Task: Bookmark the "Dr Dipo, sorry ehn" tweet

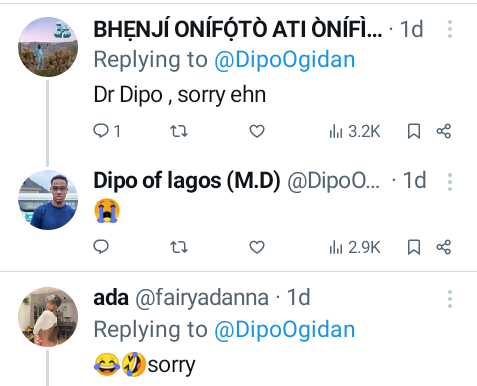Action: (x=414, y=131)
